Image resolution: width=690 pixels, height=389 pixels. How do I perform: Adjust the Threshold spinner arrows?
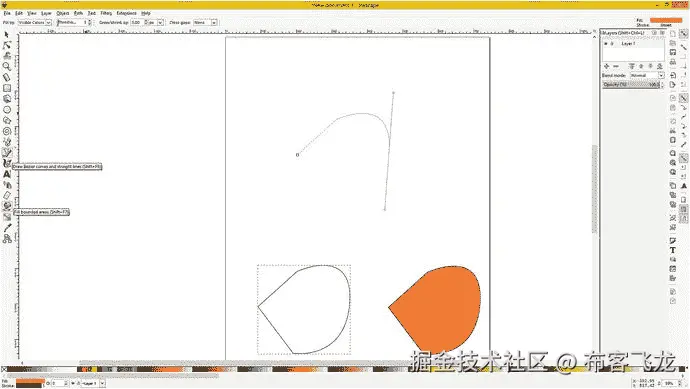[90, 22]
